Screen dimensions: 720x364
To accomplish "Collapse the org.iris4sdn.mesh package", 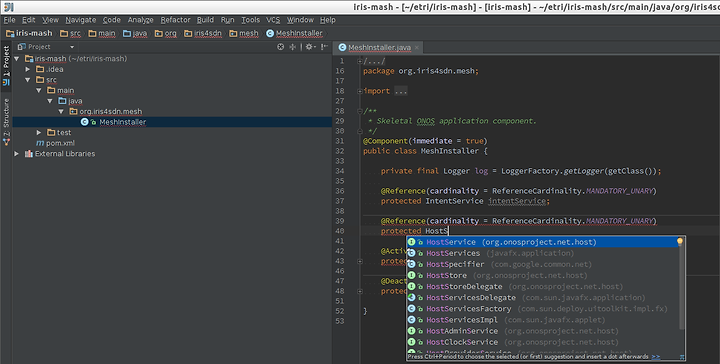I will 61,112.
